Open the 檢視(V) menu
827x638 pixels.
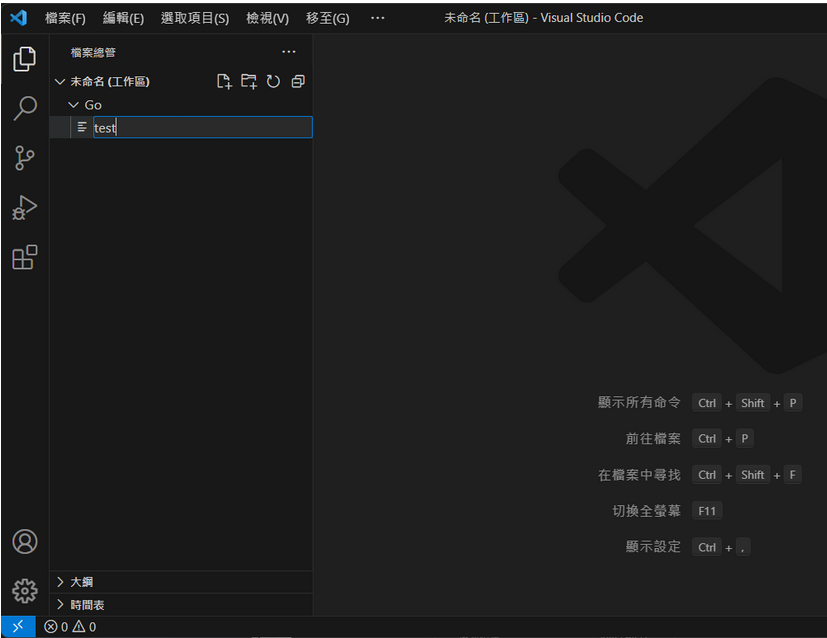coord(267,18)
